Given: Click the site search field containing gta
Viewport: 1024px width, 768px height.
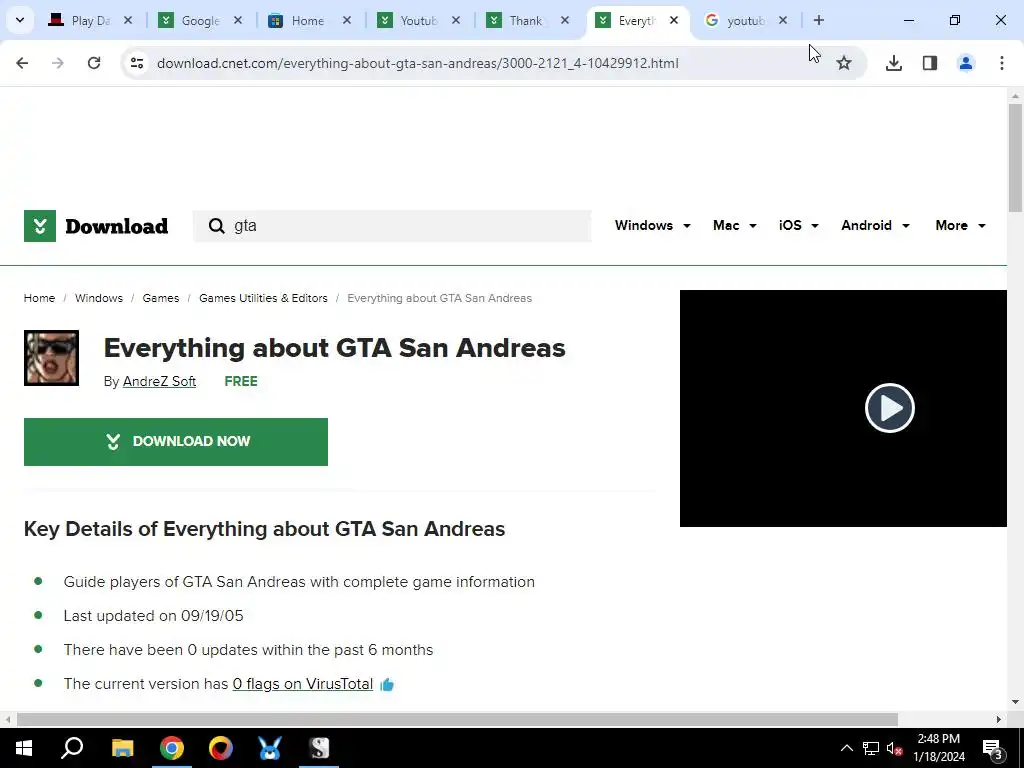Looking at the screenshot, I should tap(392, 226).
